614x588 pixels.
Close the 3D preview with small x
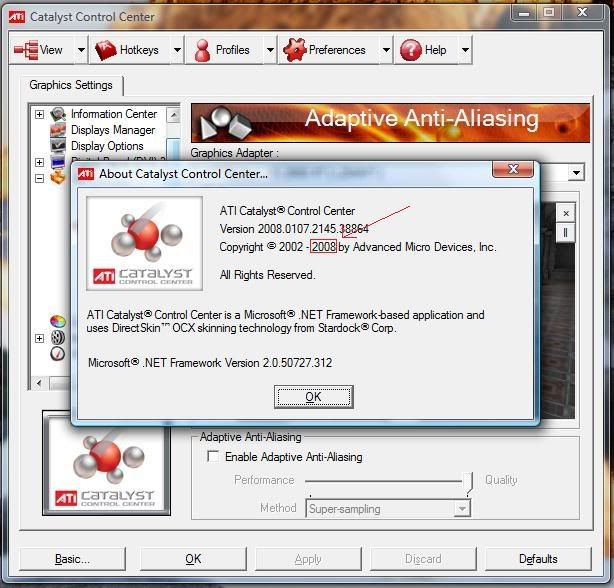[x=566, y=213]
